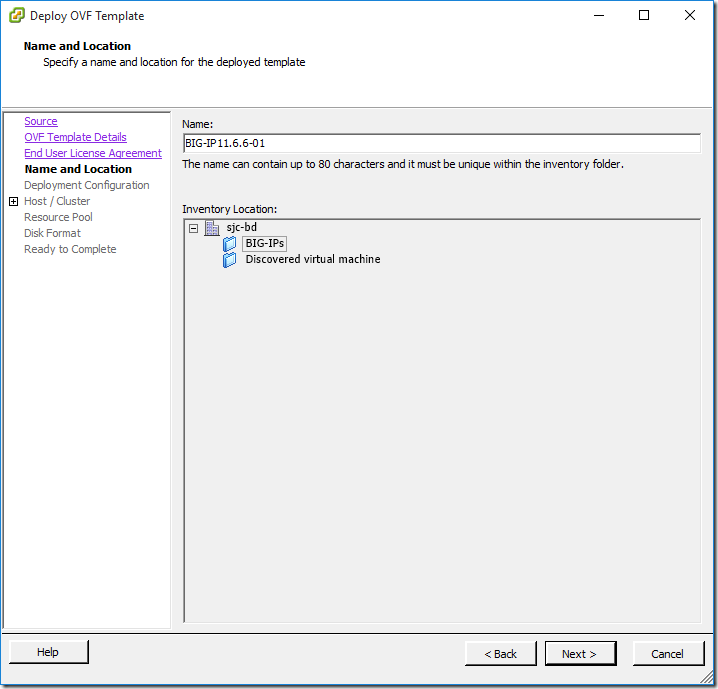Click the Inventory Location label
The width and height of the screenshot is (718, 689).
point(229,209)
